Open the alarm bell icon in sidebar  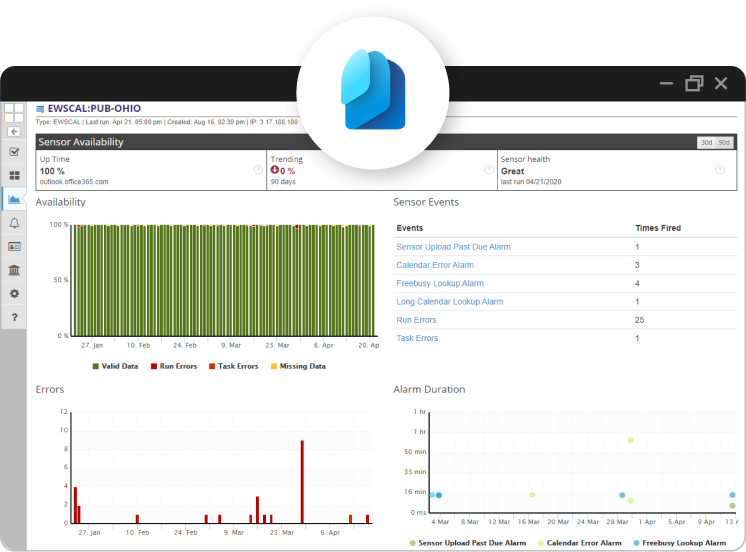point(14,223)
